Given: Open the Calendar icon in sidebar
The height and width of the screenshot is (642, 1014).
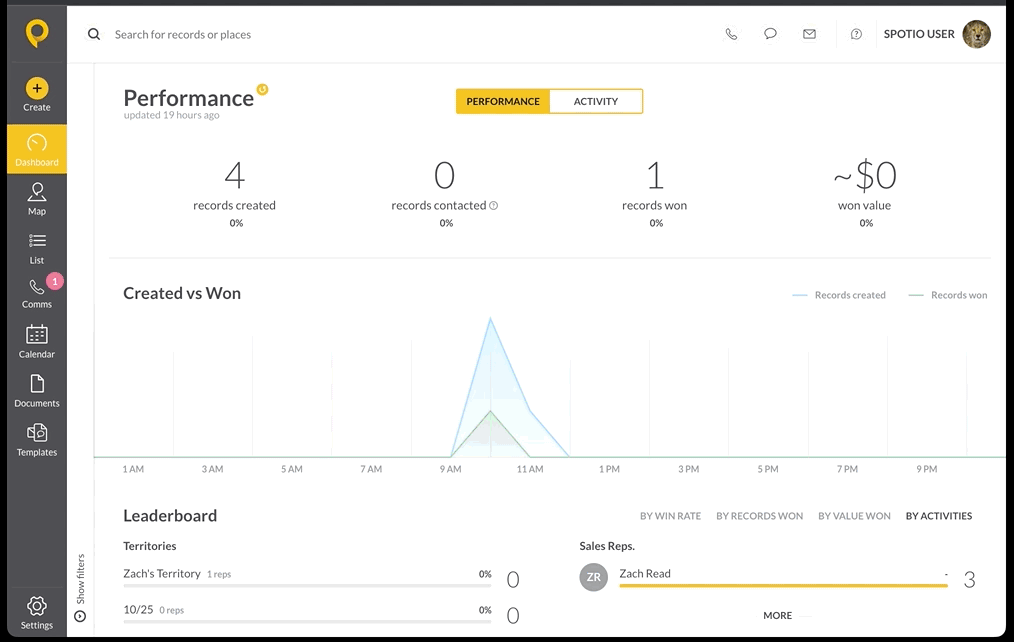Looking at the screenshot, I should (37, 342).
